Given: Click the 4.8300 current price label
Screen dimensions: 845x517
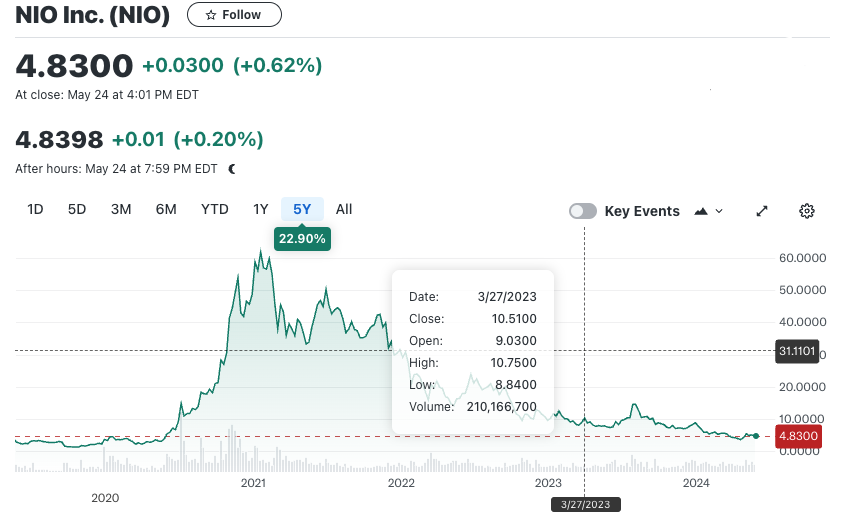Looking at the screenshot, I should pyautogui.click(x=800, y=436).
